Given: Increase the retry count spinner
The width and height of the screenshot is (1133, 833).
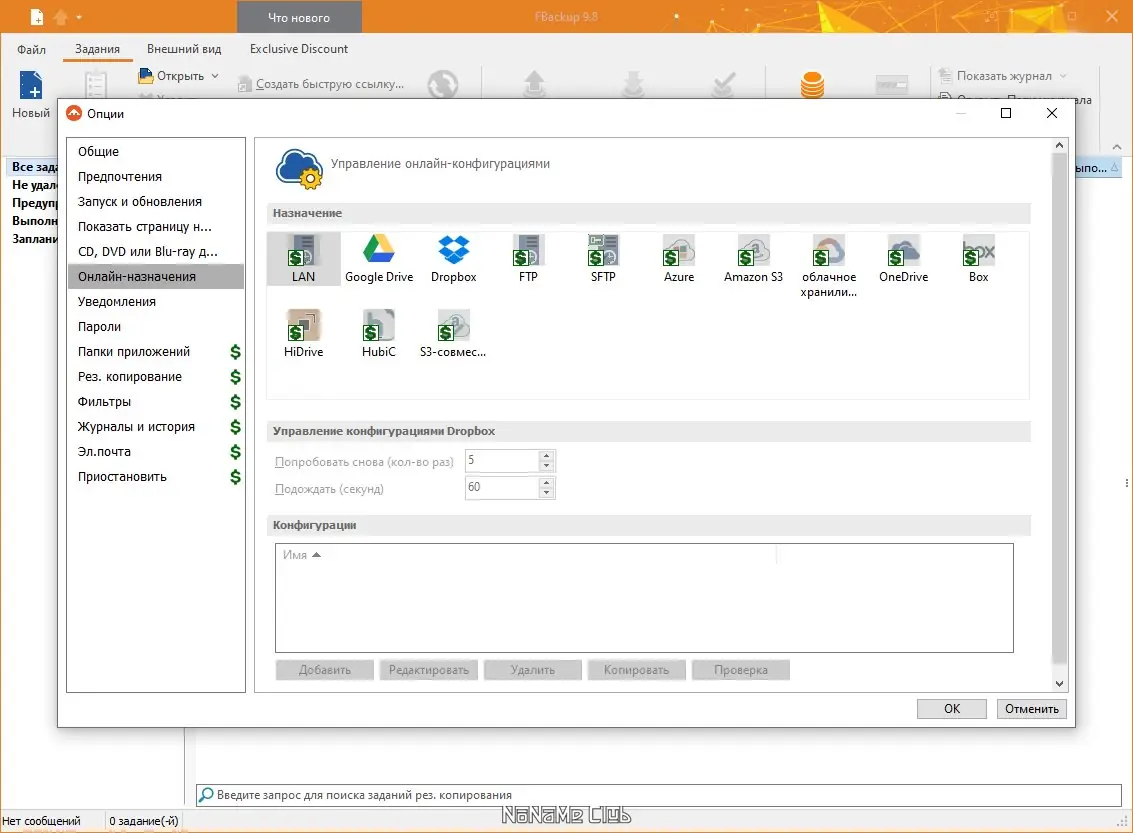Looking at the screenshot, I should click(x=546, y=455).
